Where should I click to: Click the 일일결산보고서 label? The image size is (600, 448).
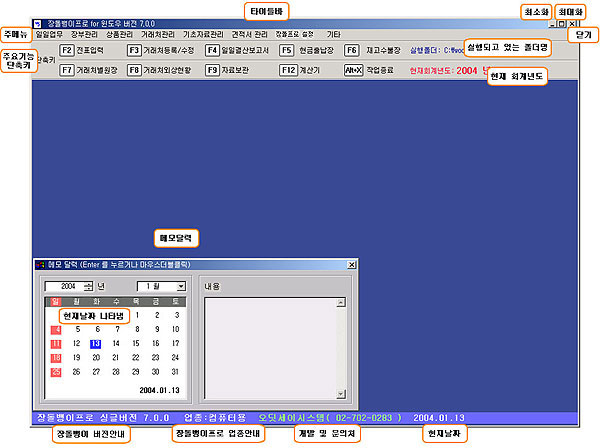click(245, 50)
